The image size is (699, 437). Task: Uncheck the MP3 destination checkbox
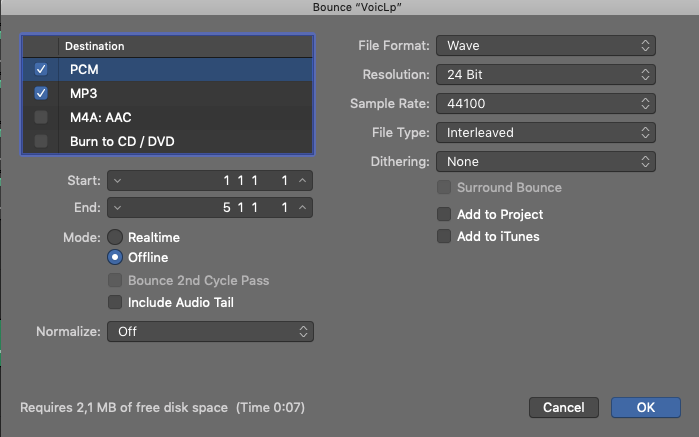41,93
